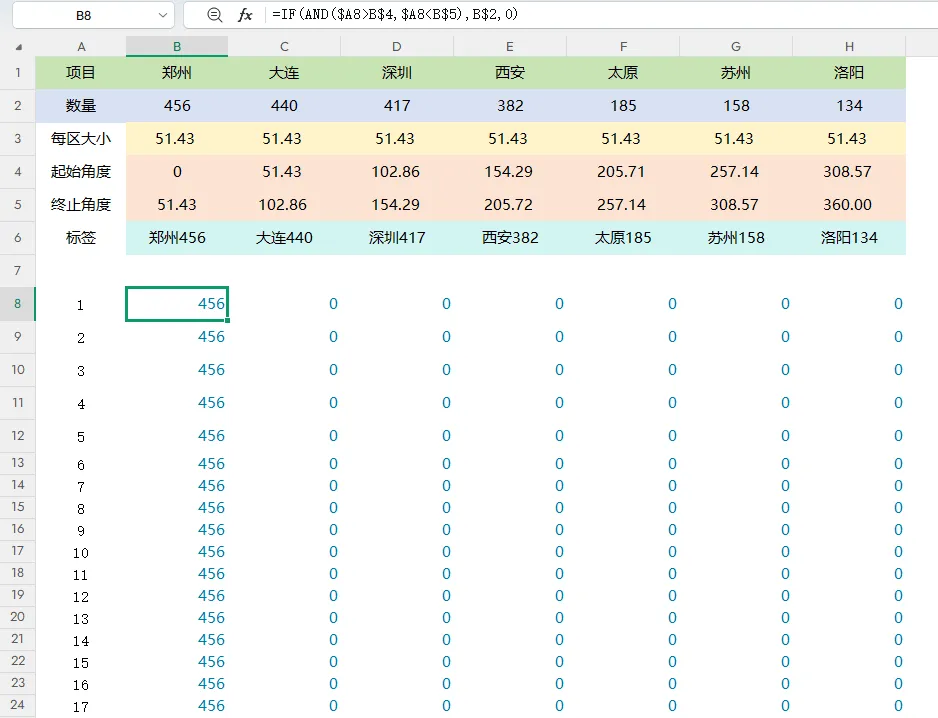
Task: Click label cell 西安382
Action: (x=510, y=238)
